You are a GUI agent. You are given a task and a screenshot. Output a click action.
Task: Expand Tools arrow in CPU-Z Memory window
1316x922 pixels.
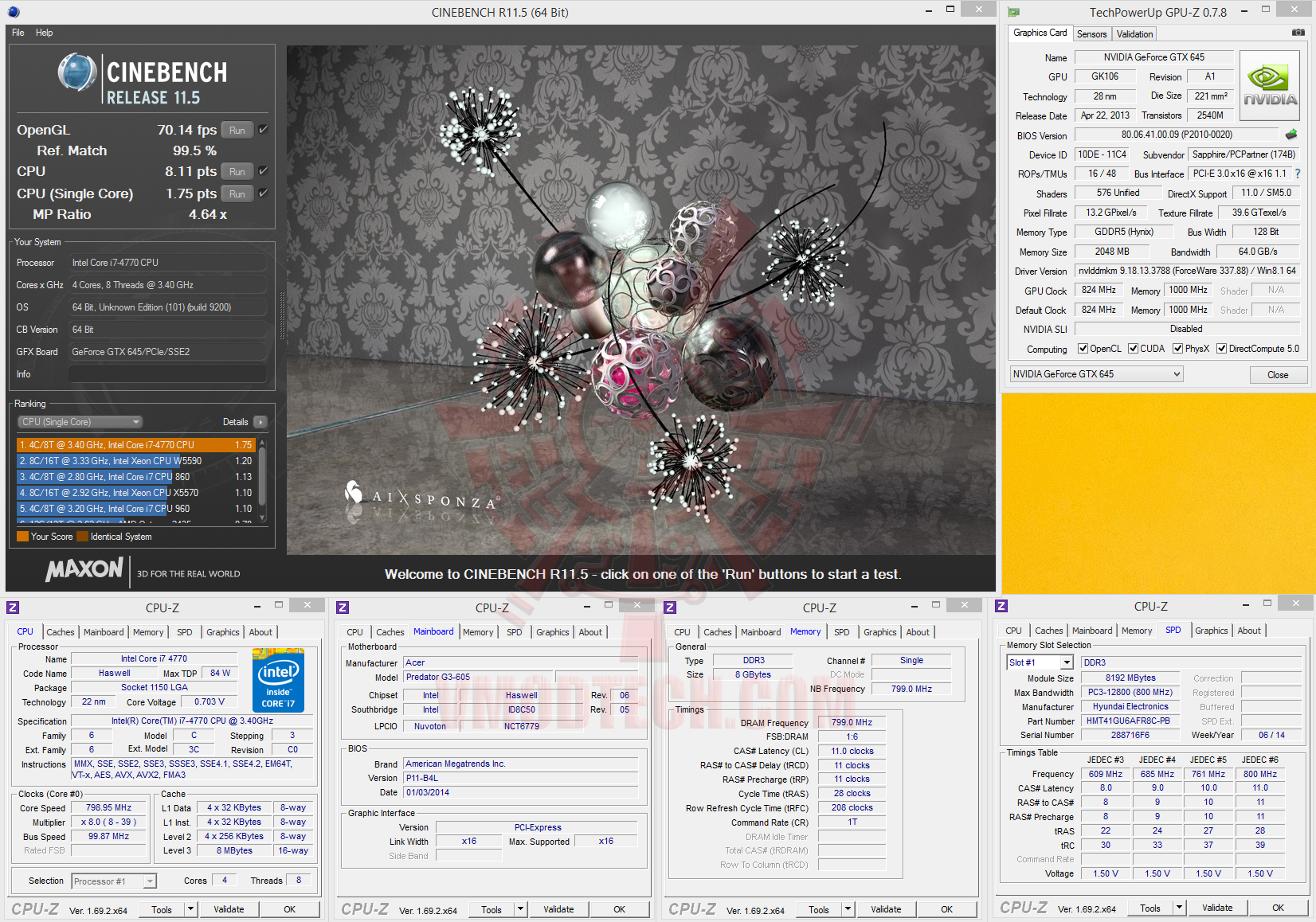click(848, 909)
